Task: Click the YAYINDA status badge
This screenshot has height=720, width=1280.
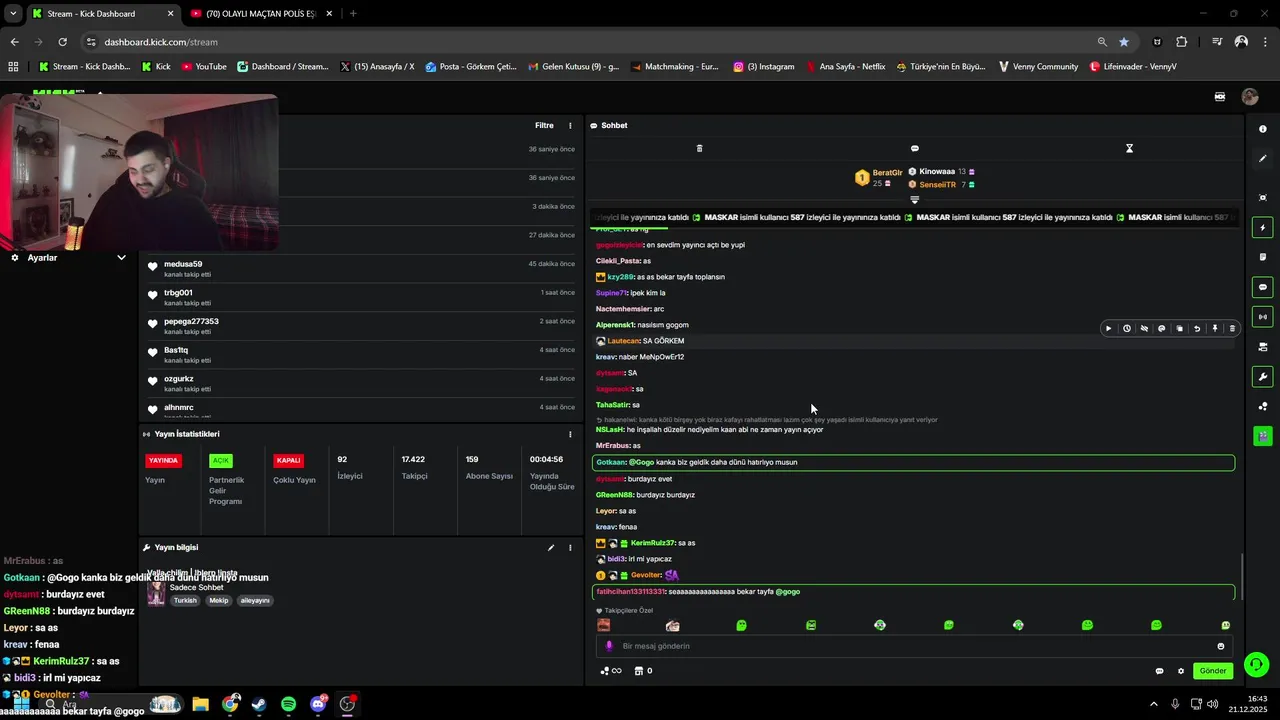Action: coord(163,461)
